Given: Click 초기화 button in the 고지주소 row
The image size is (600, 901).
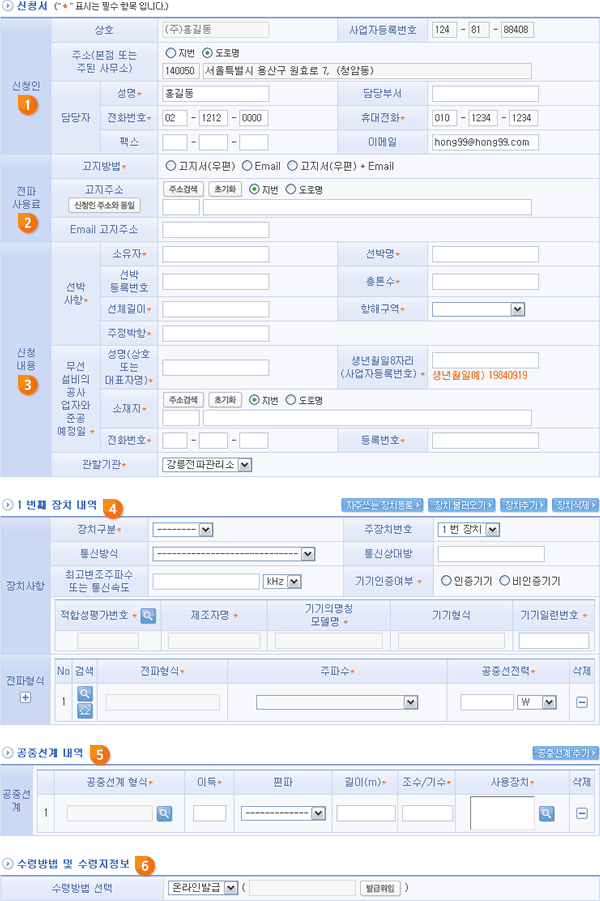Looking at the screenshot, I should point(225,190).
